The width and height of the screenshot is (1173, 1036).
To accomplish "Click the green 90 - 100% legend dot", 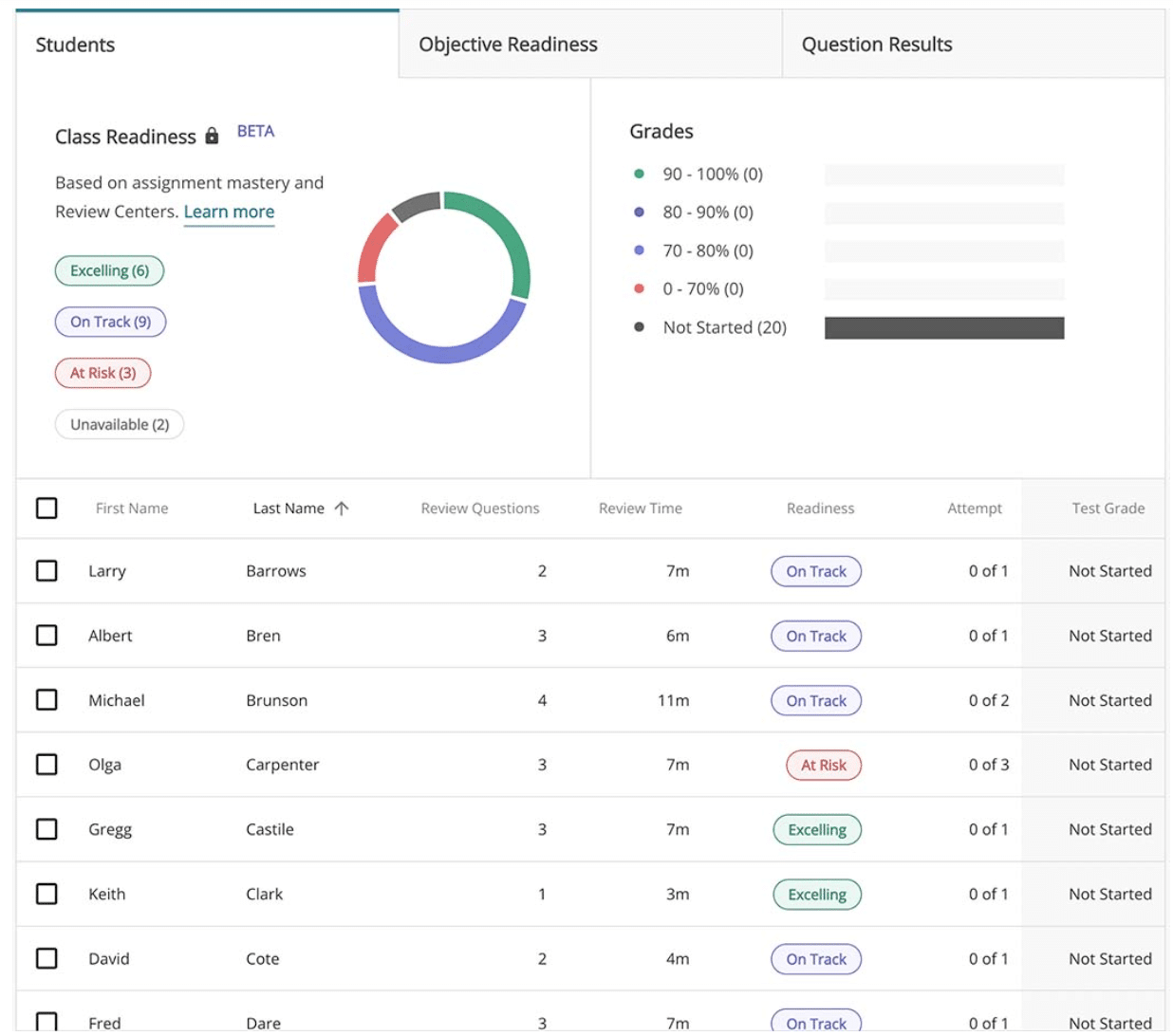I will [639, 174].
